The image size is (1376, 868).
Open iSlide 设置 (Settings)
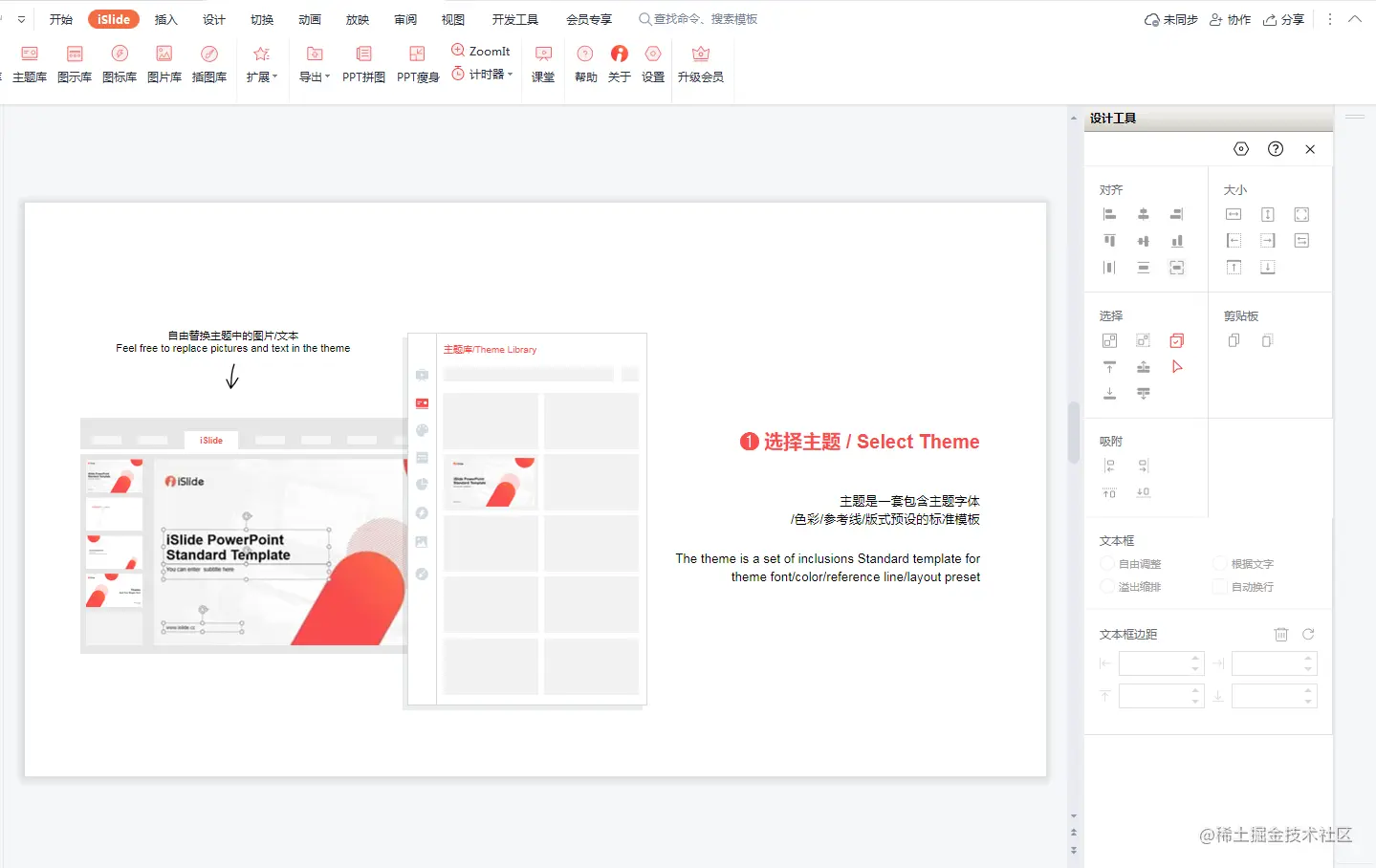click(x=653, y=62)
